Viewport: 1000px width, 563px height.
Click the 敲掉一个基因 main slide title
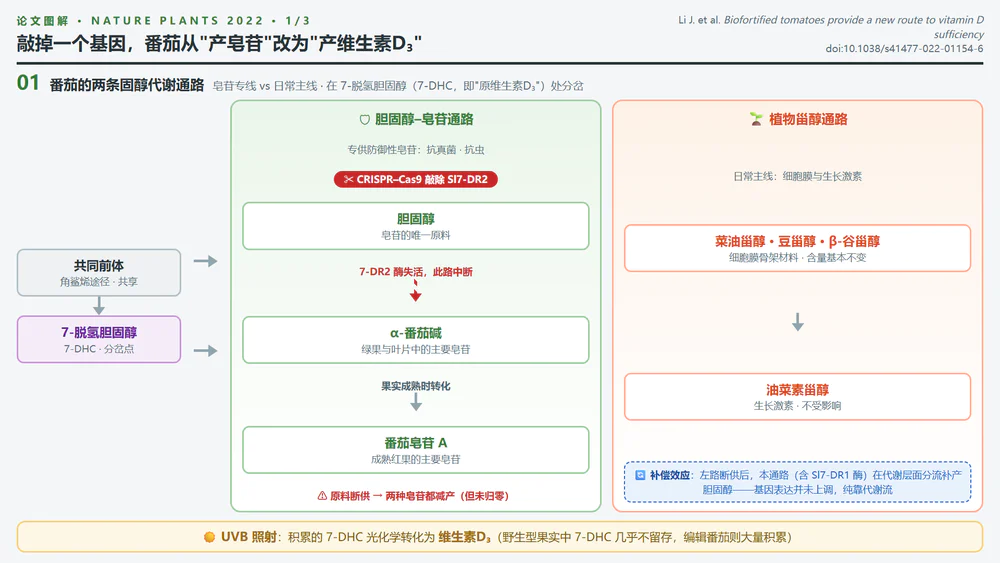pyautogui.click(x=219, y=43)
